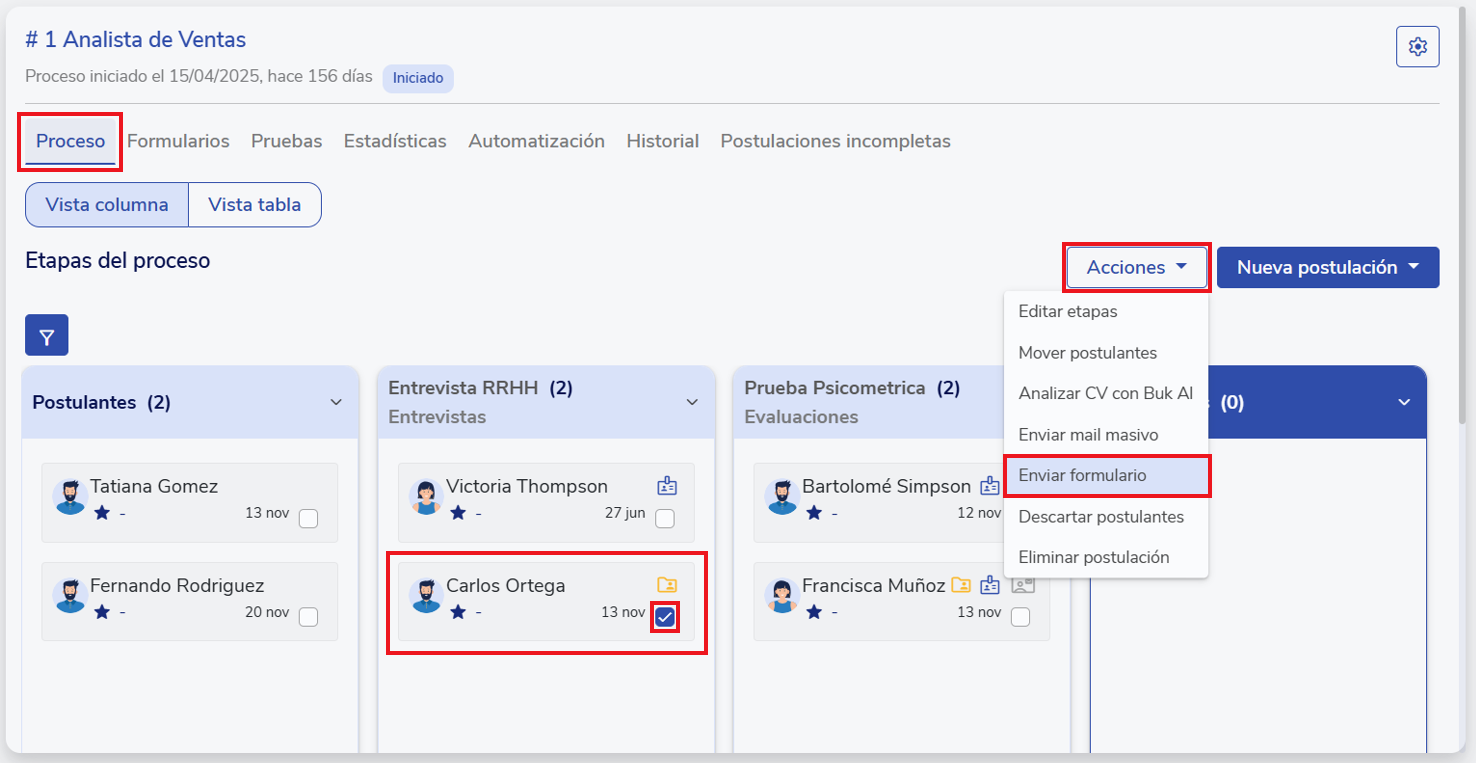Click Bartolomé Simpson's ID badge icon
1476x763 pixels.
990,486
